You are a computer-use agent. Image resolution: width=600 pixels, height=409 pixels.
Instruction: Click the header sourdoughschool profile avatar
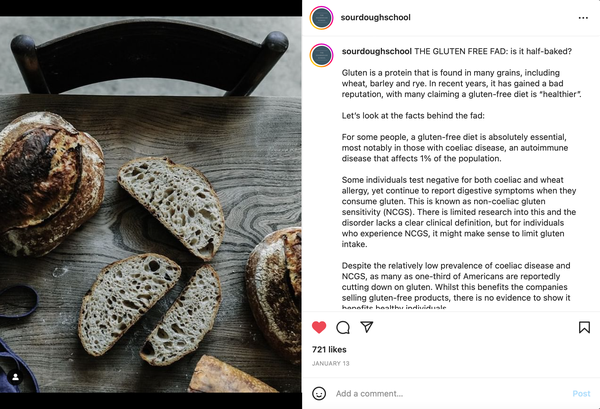coord(321,18)
